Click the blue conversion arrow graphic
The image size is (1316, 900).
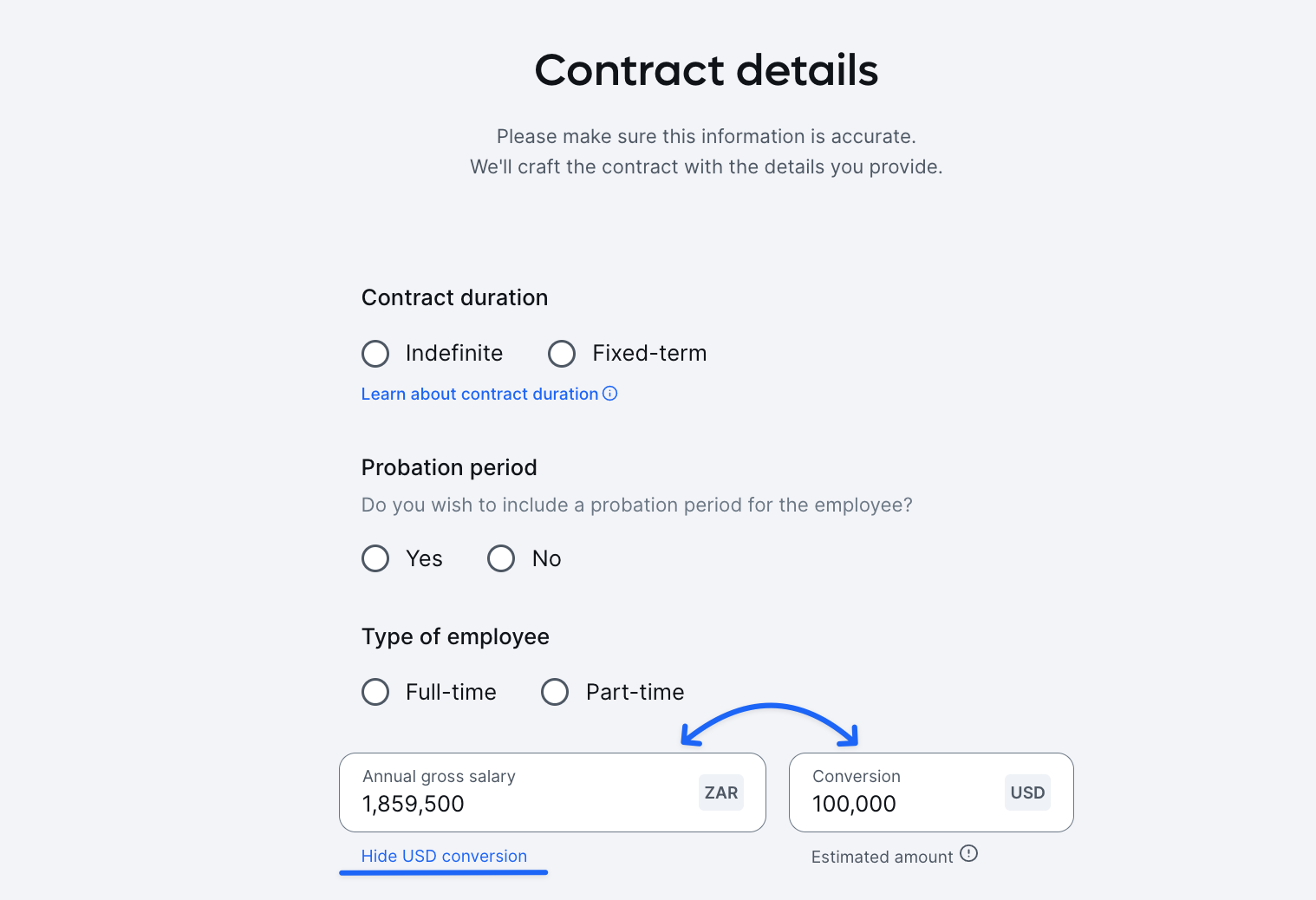point(770,724)
